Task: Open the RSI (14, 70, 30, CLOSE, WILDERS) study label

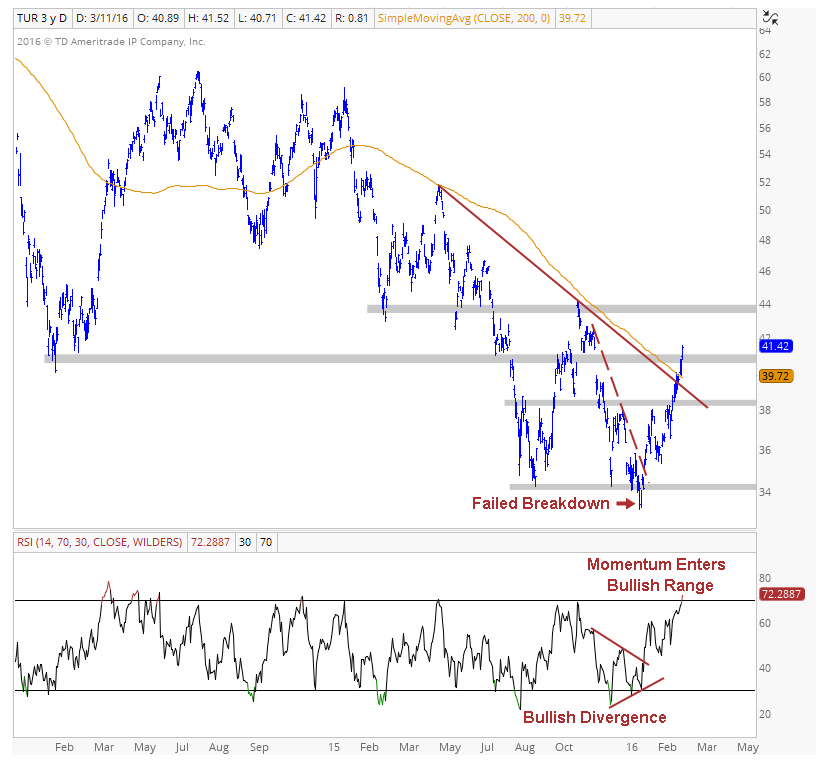Action: click(100, 542)
